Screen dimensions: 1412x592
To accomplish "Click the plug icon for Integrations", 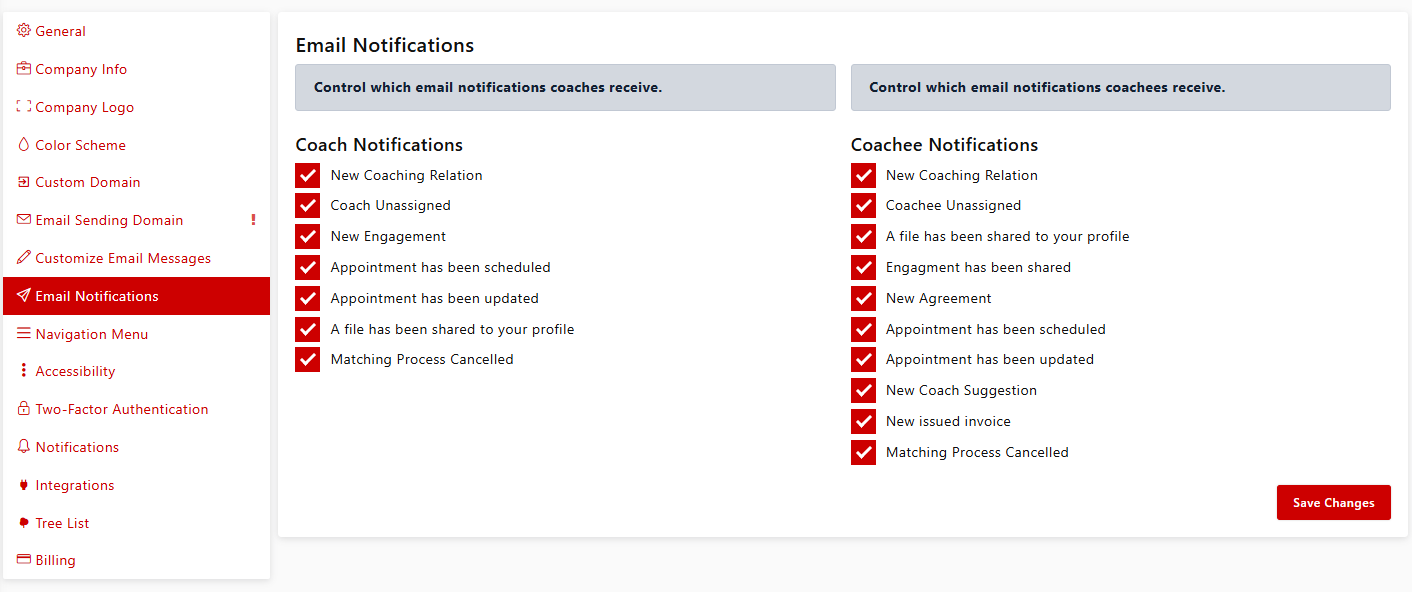I will point(24,485).
